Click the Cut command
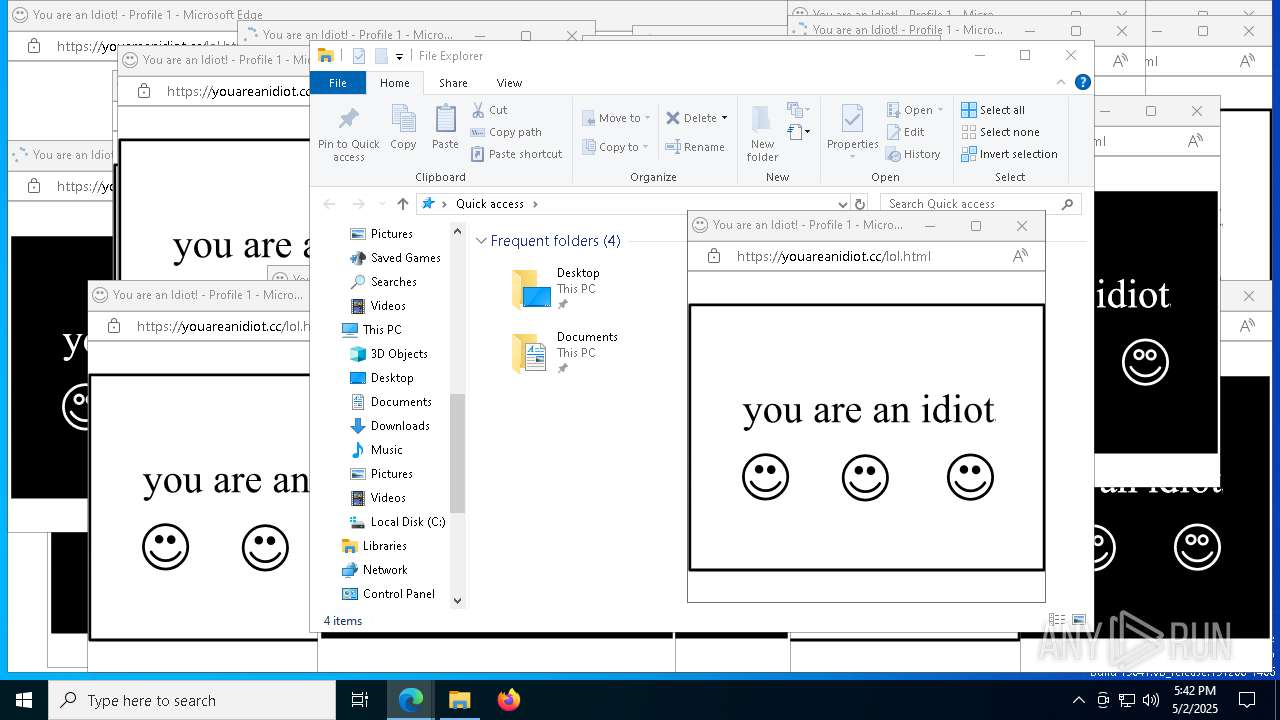Viewport: 1280px width, 720px height. click(x=489, y=110)
